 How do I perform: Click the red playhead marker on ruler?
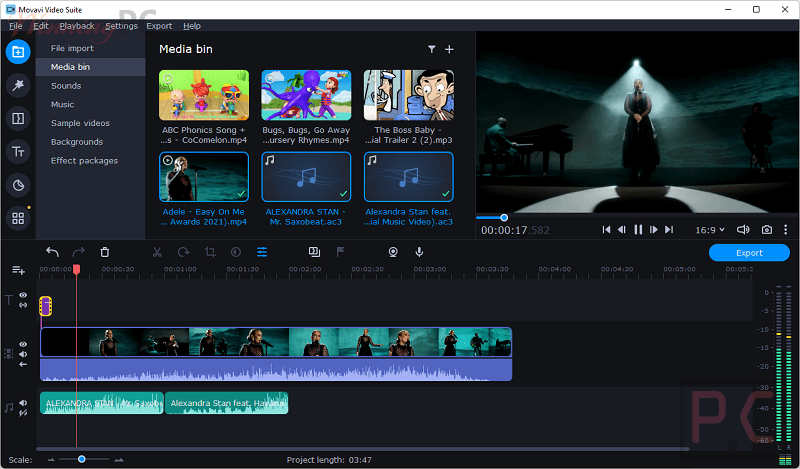point(77,269)
